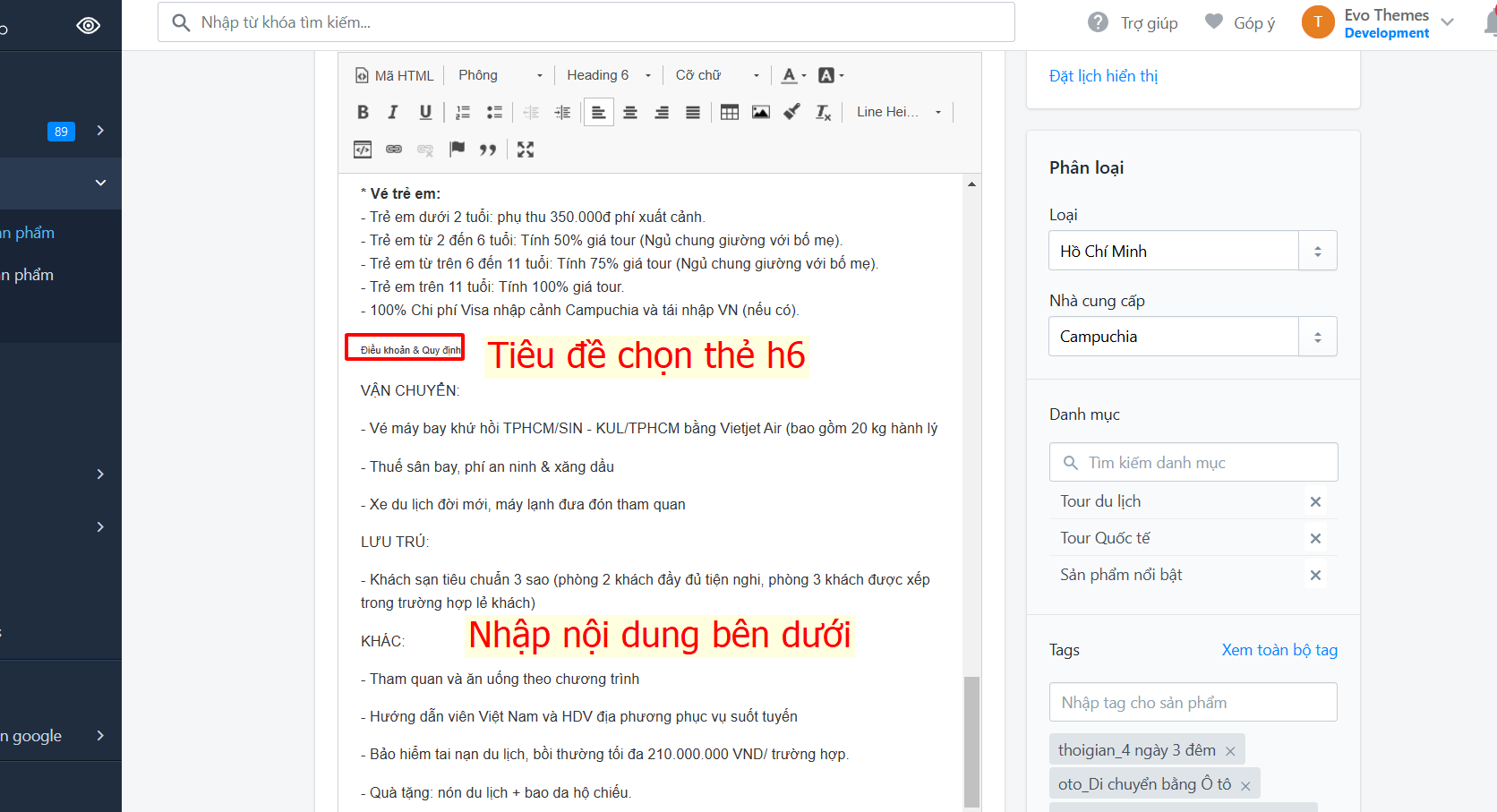1497x812 pixels.
Task: Click the search keyword input field
Action: pos(586,22)
